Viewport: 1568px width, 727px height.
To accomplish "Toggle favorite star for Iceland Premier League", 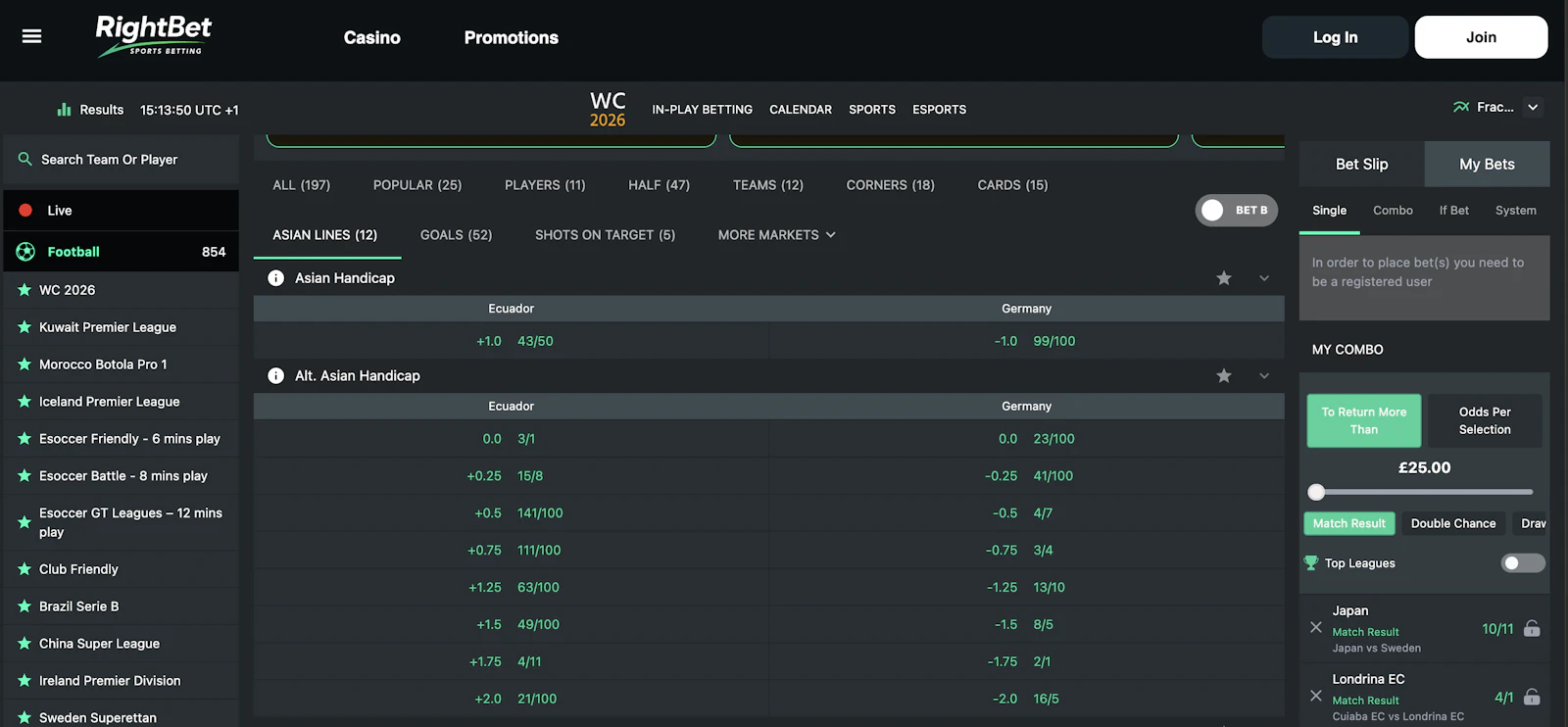I will 24,402.
